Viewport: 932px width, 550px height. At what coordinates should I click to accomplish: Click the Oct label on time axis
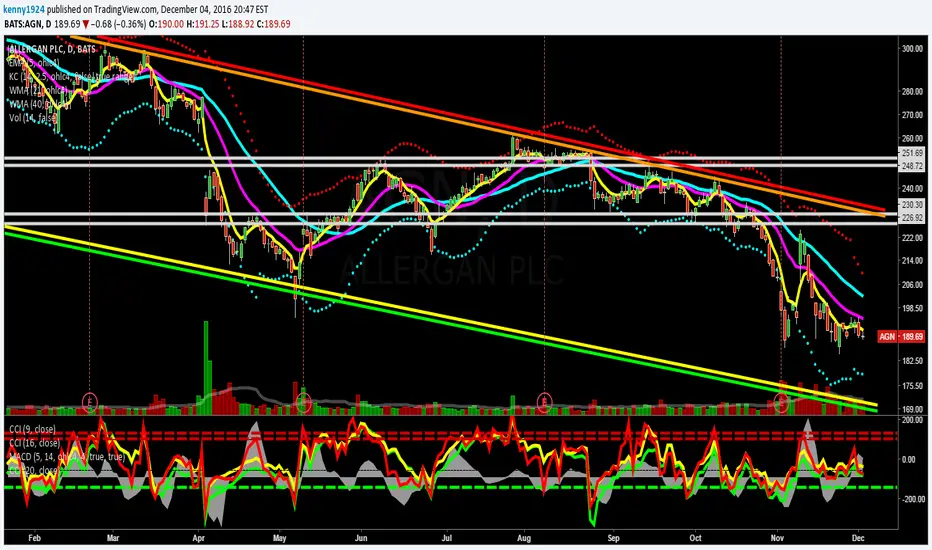[x=695, y=538]
